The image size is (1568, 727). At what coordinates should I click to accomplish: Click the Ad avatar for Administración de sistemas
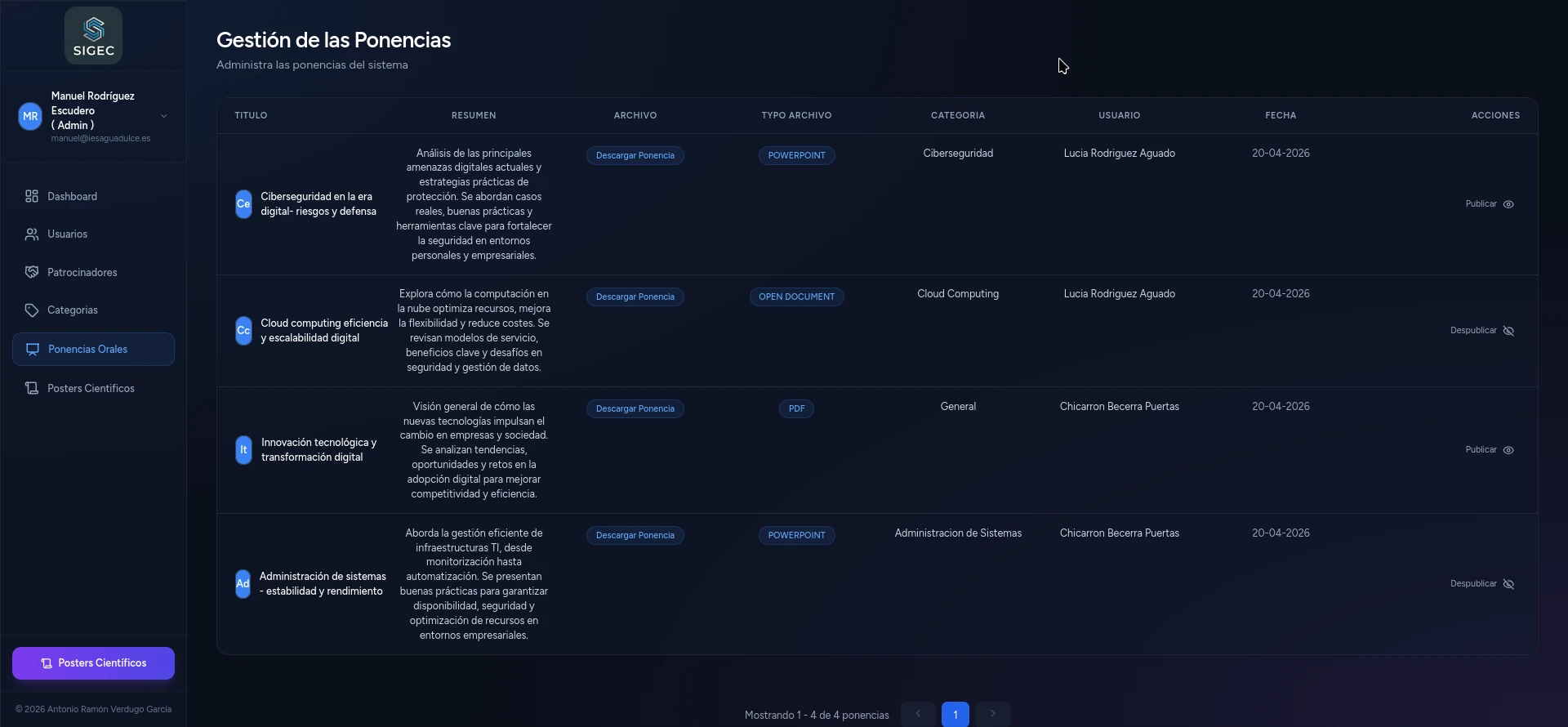(x=243, y=584)
